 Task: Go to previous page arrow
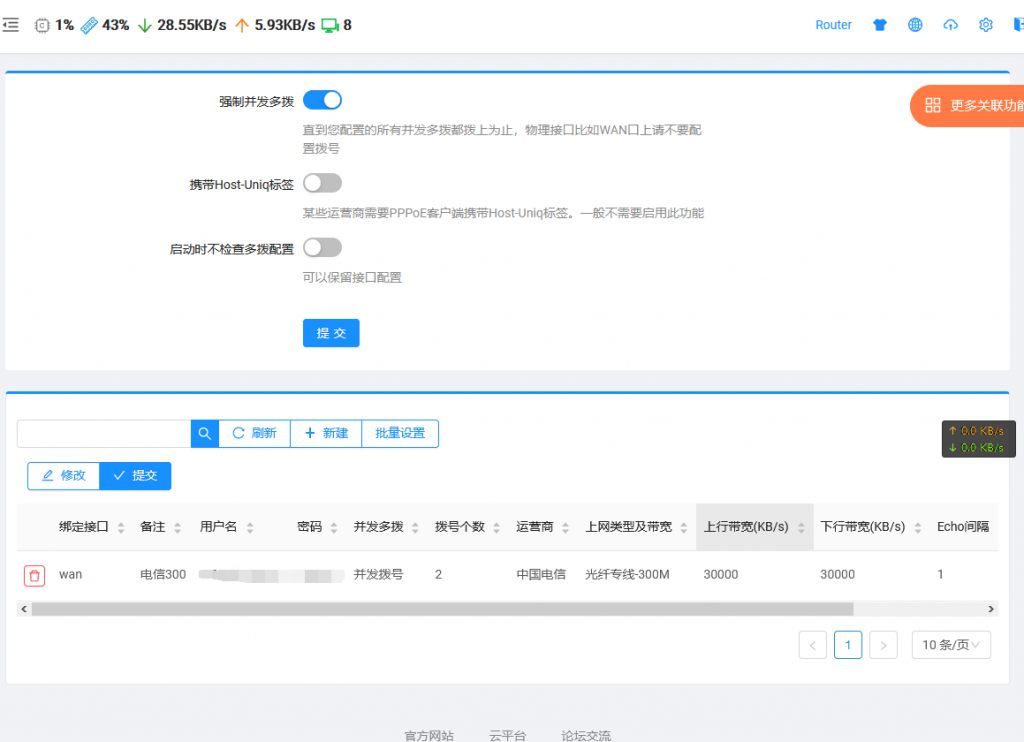click(x=813, y=645)
